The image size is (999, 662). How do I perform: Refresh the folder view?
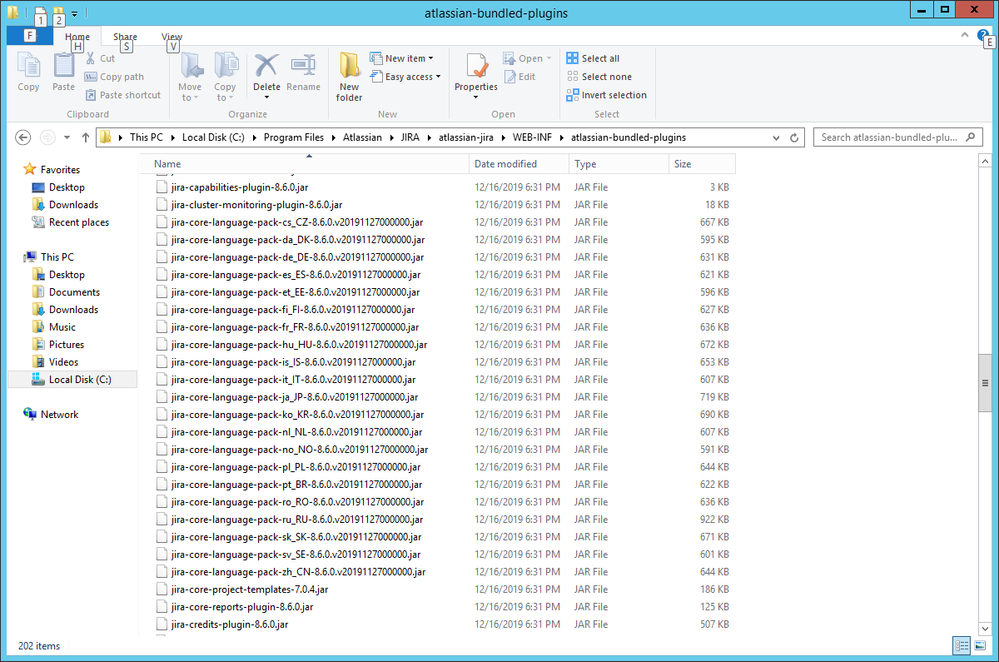[794, 138]
